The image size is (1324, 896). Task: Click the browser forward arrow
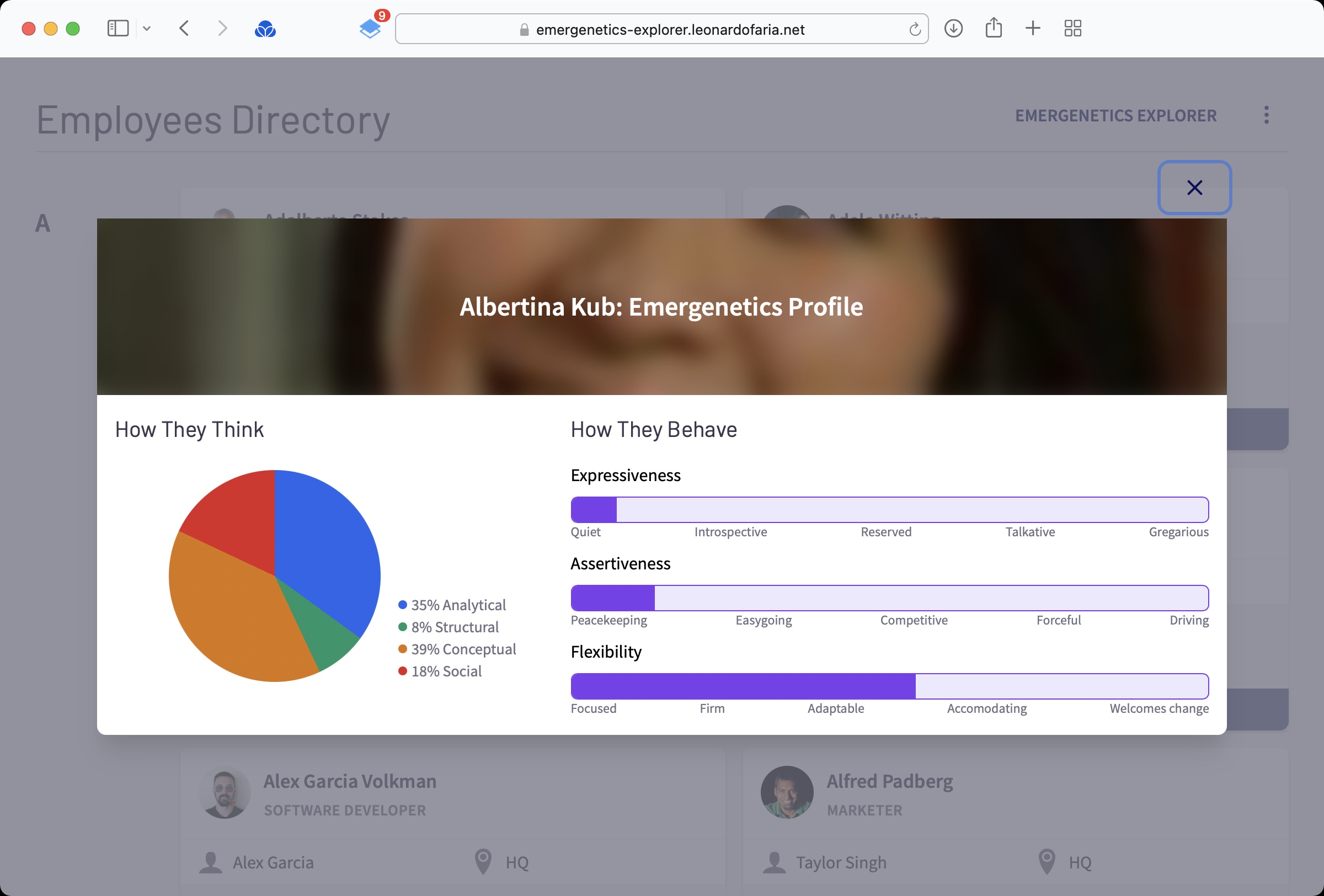(x=222, y=29)
